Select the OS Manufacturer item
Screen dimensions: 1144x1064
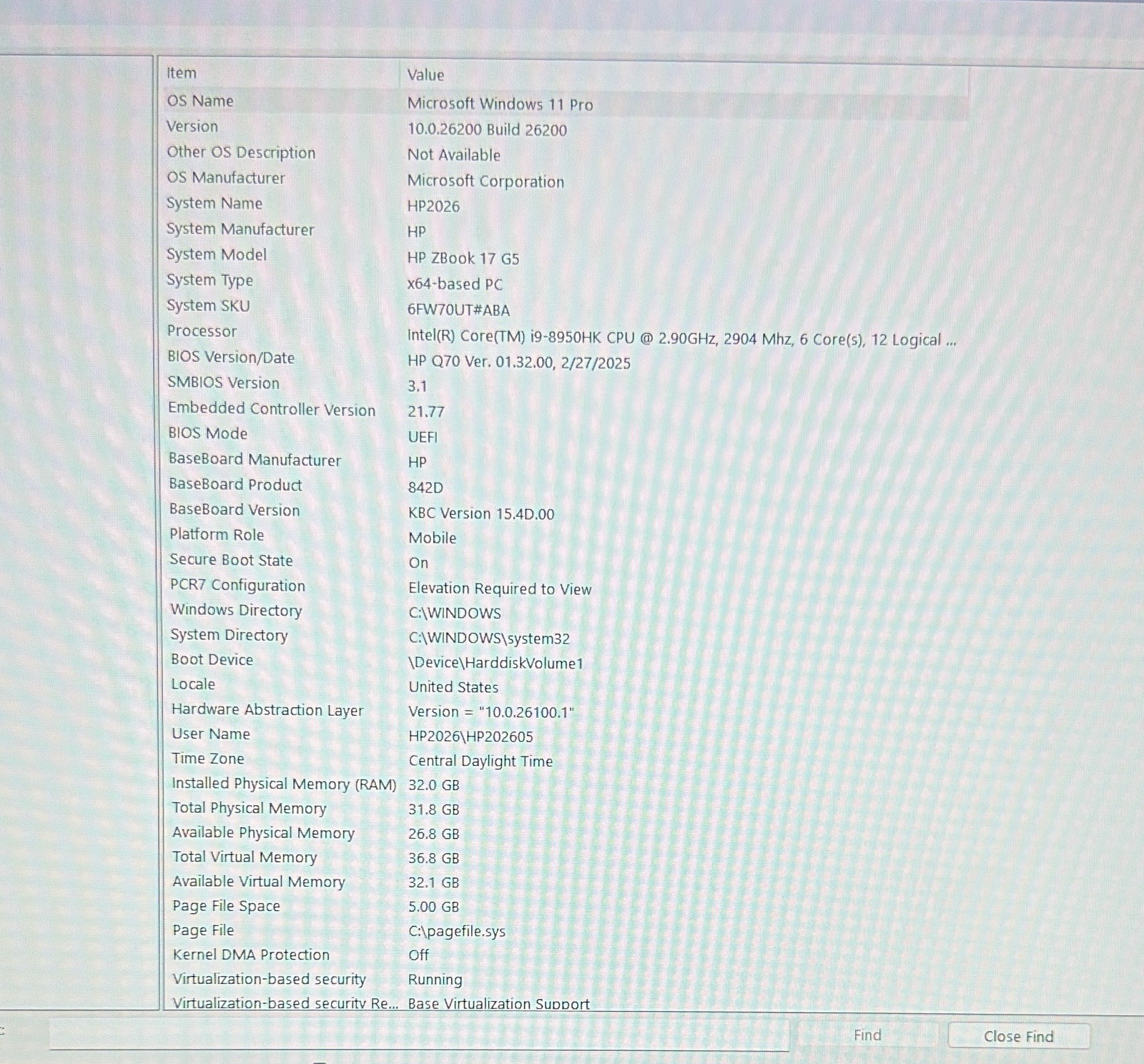pos(226,177)
